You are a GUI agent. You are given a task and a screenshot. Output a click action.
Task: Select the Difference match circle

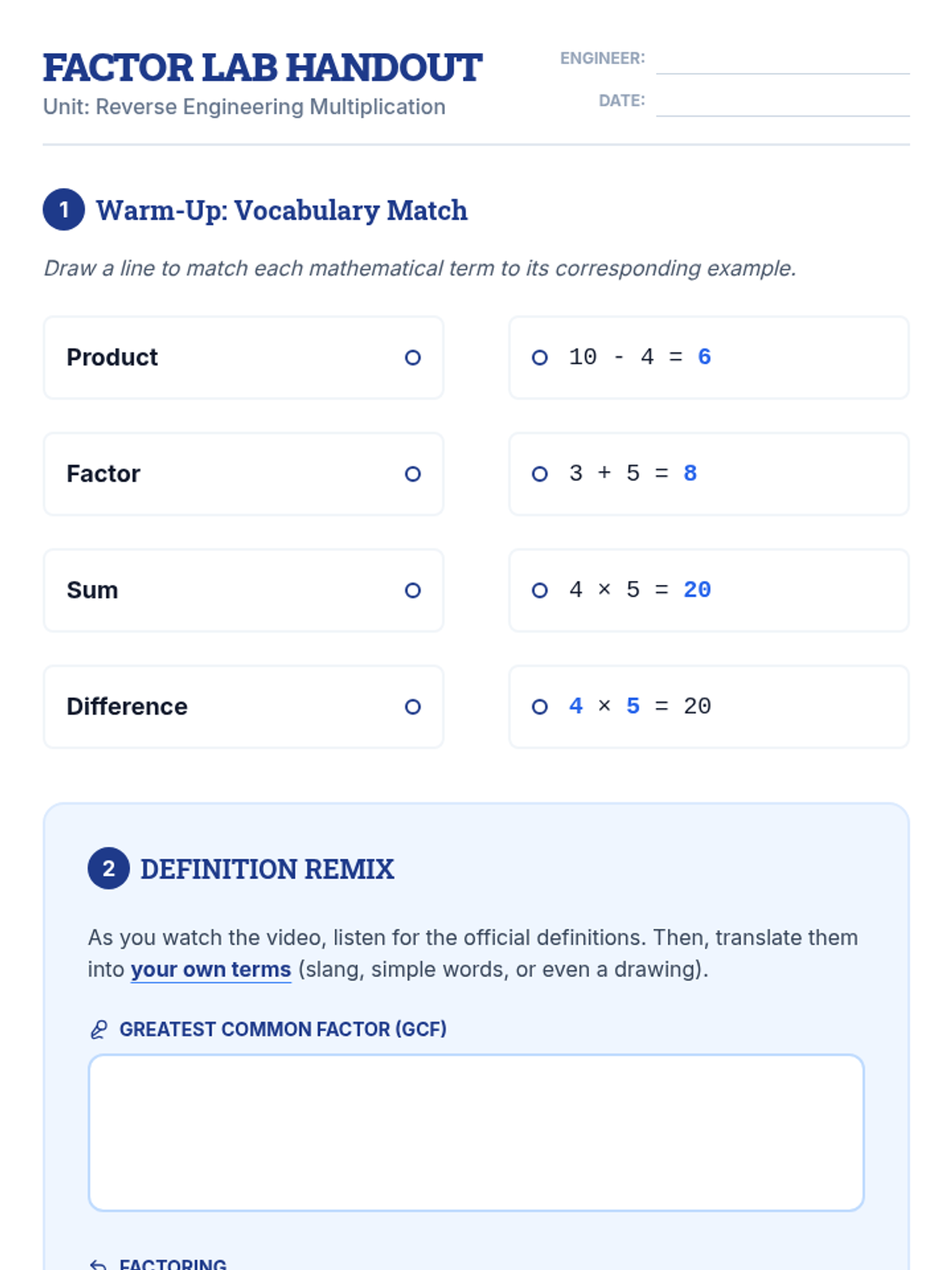(413, 706)
